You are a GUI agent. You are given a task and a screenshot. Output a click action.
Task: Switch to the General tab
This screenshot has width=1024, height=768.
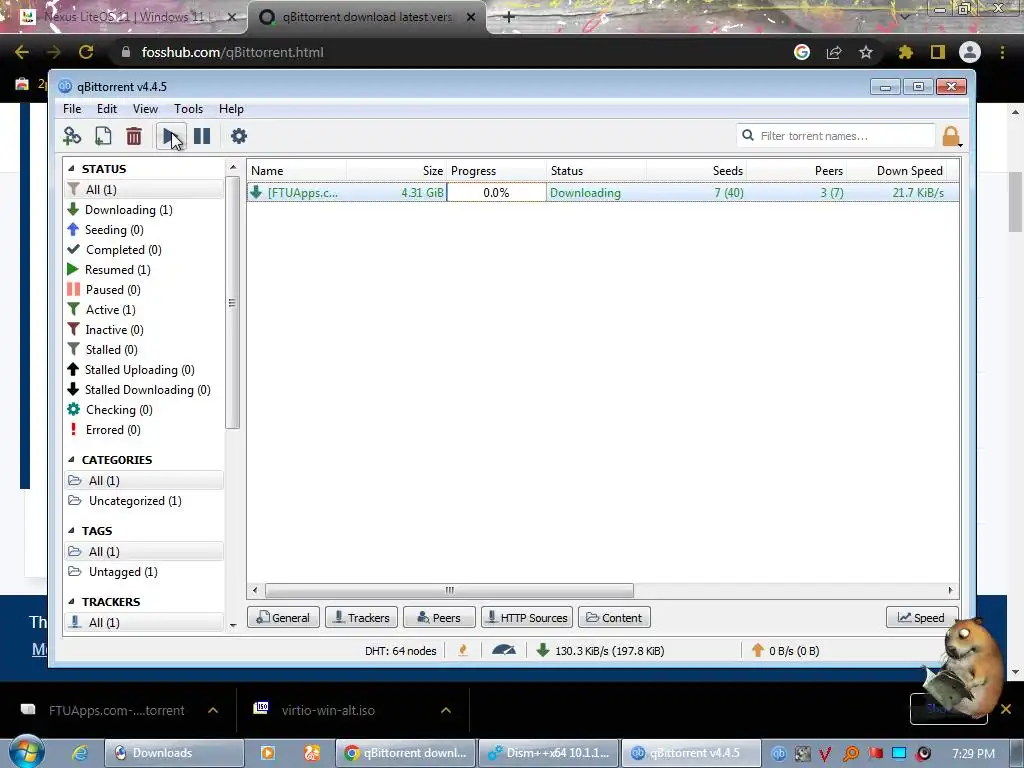283,618
